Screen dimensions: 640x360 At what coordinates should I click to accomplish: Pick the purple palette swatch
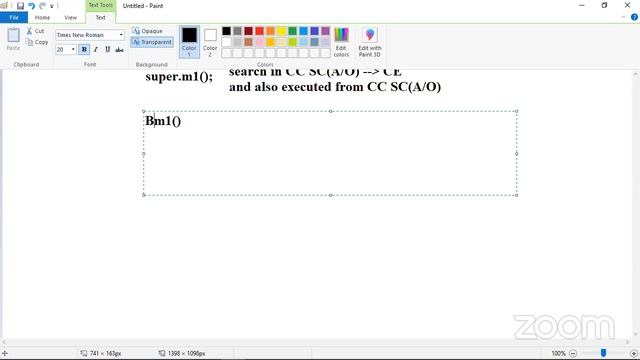point(326,31)
